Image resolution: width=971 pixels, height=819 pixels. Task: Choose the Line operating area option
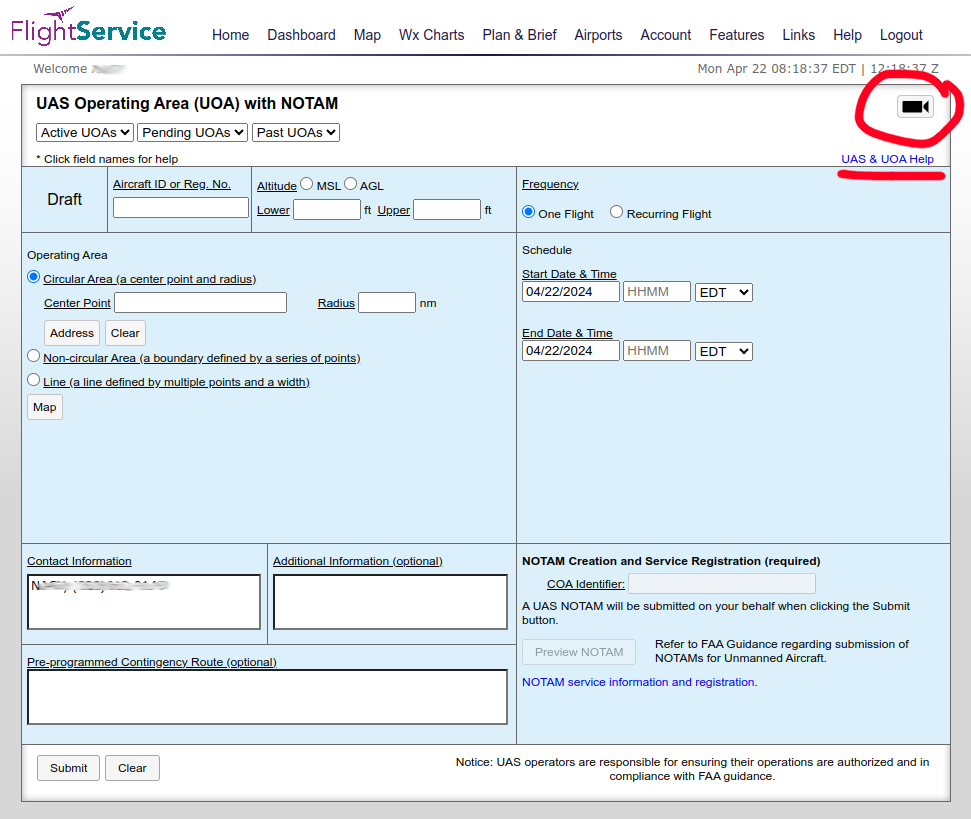click(x=33, y=381)
